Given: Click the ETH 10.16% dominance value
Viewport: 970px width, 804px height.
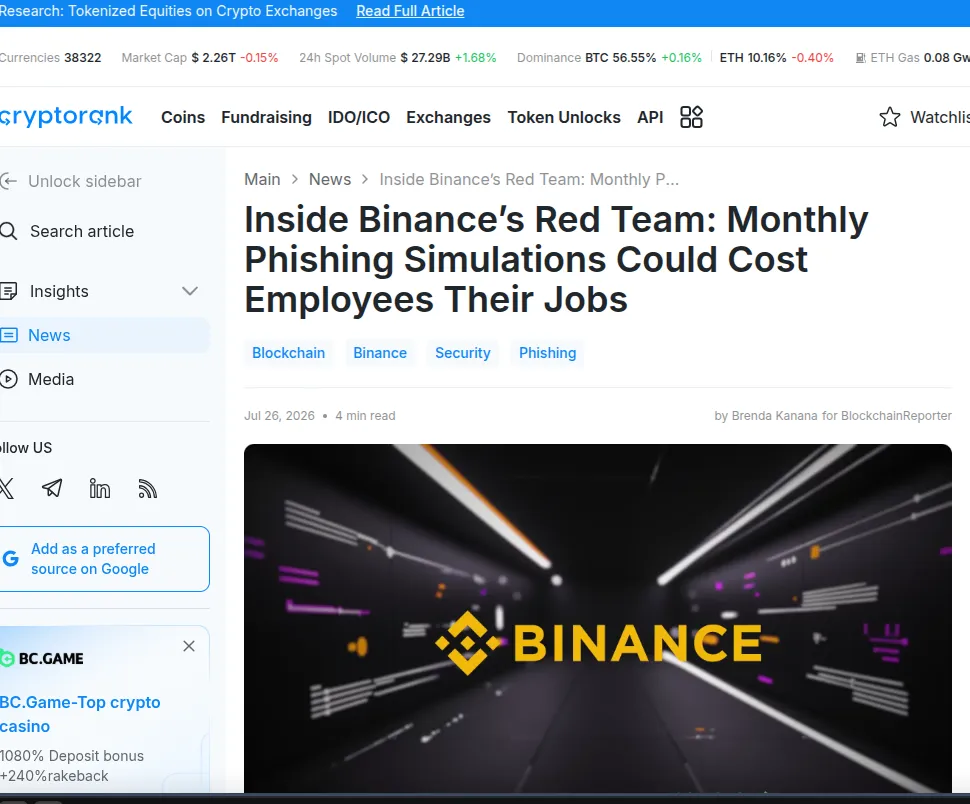Looking at the screenshot, I should click(753, 58).
